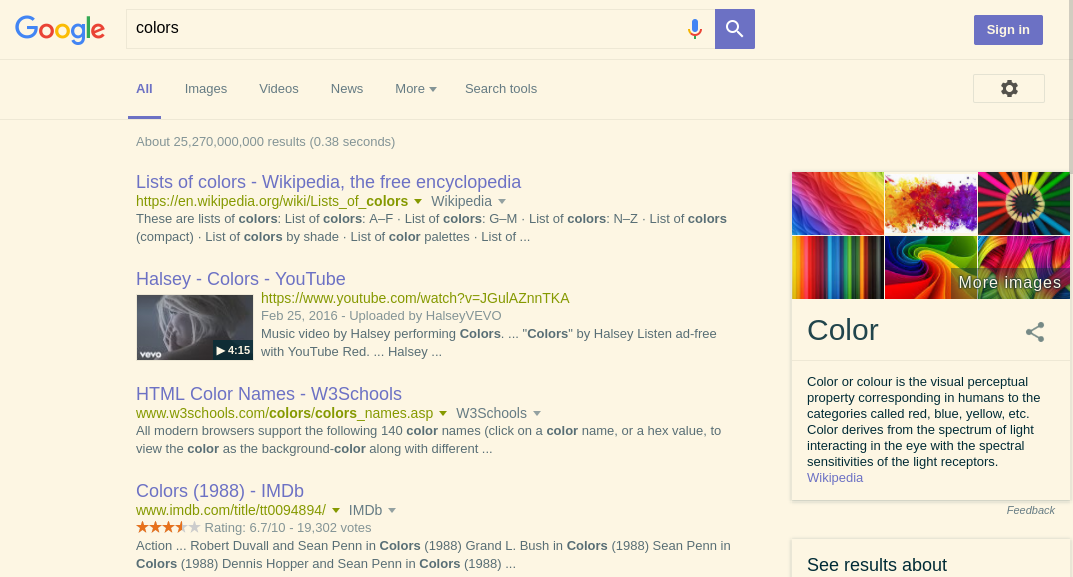1073x577 pixels.
Task: Follow the Wikipedia link in Color panel
Action: [x=835, y=478]
